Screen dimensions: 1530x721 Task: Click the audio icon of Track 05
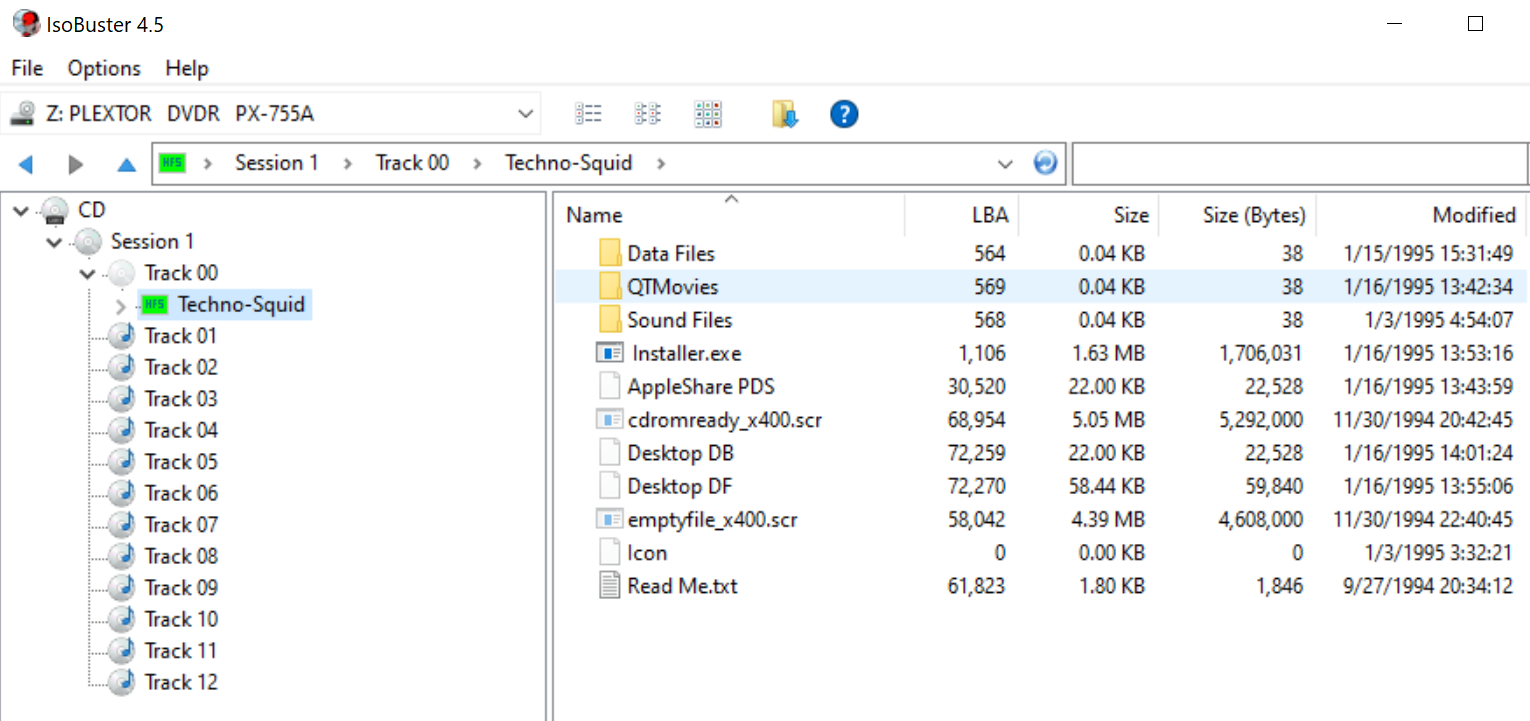(x=122, y=462)
